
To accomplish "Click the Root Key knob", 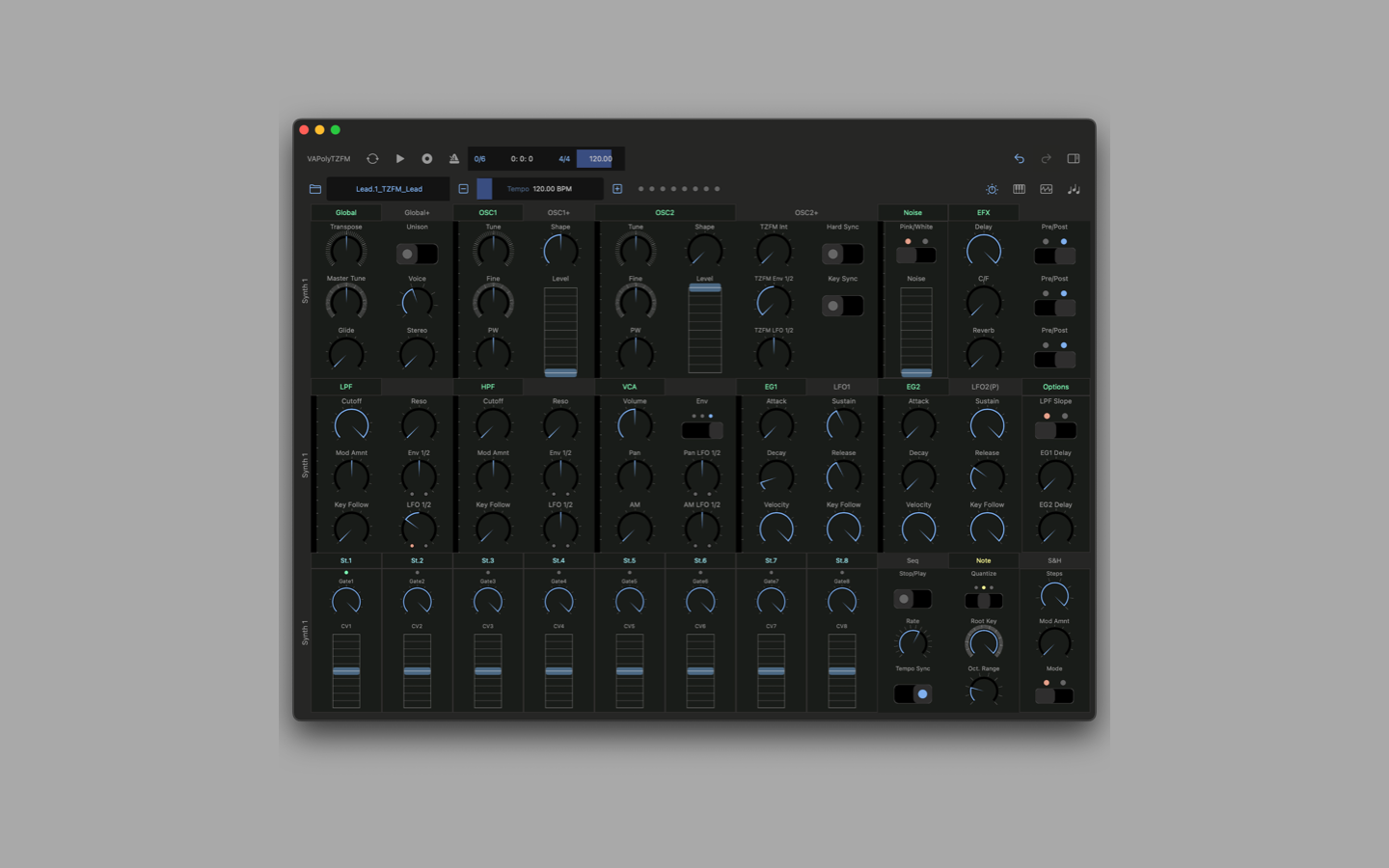I will point(984,643).
